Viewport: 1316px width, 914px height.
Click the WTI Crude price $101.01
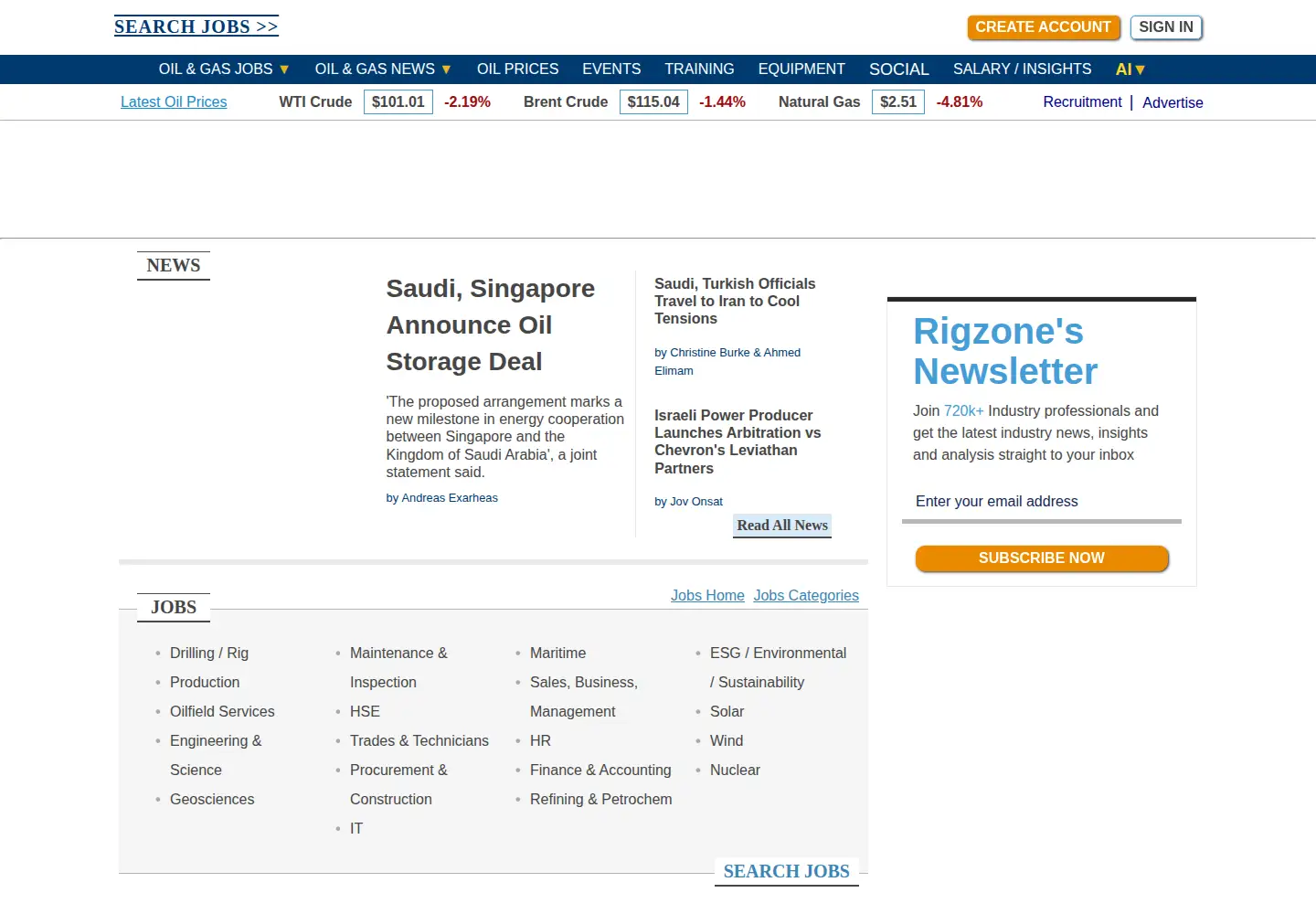(398, 102)
